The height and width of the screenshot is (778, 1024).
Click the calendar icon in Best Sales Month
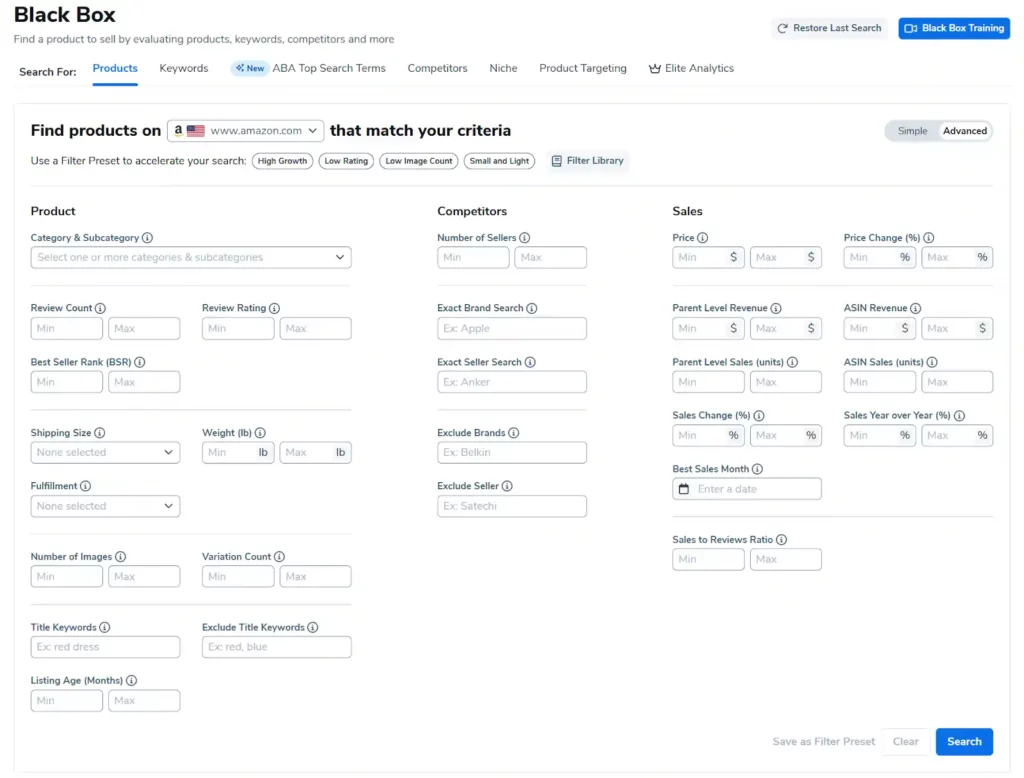(684, 489)
